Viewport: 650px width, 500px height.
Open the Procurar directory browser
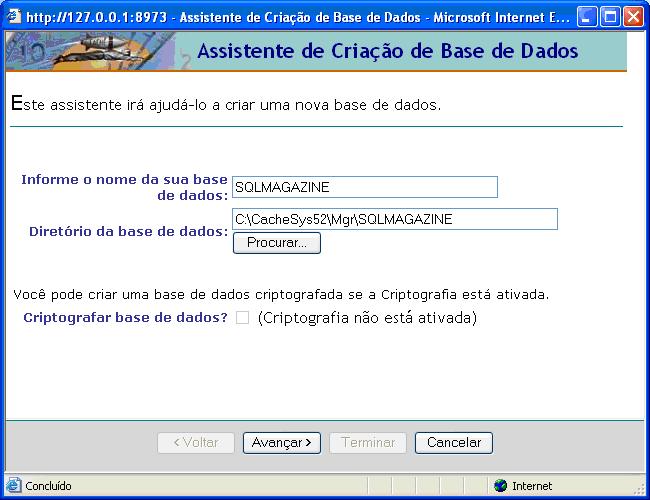(277, 243)
